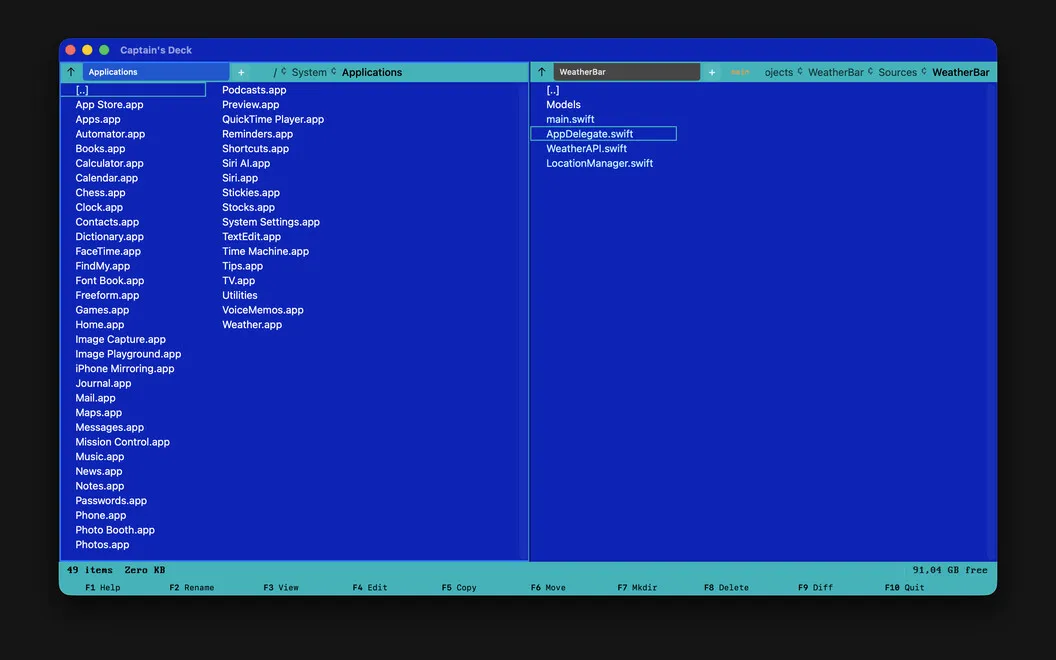Select Podcasts.app
Image resolution: width=1056 pixels, height=660 pixels.
(x=254, y=90)
